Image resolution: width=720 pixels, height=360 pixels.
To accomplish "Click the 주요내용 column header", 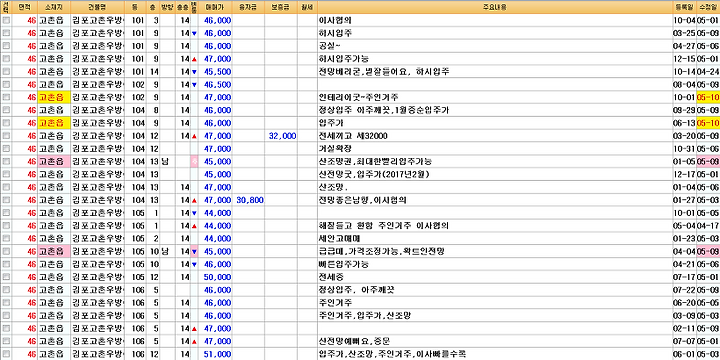I will pos(494,7).
